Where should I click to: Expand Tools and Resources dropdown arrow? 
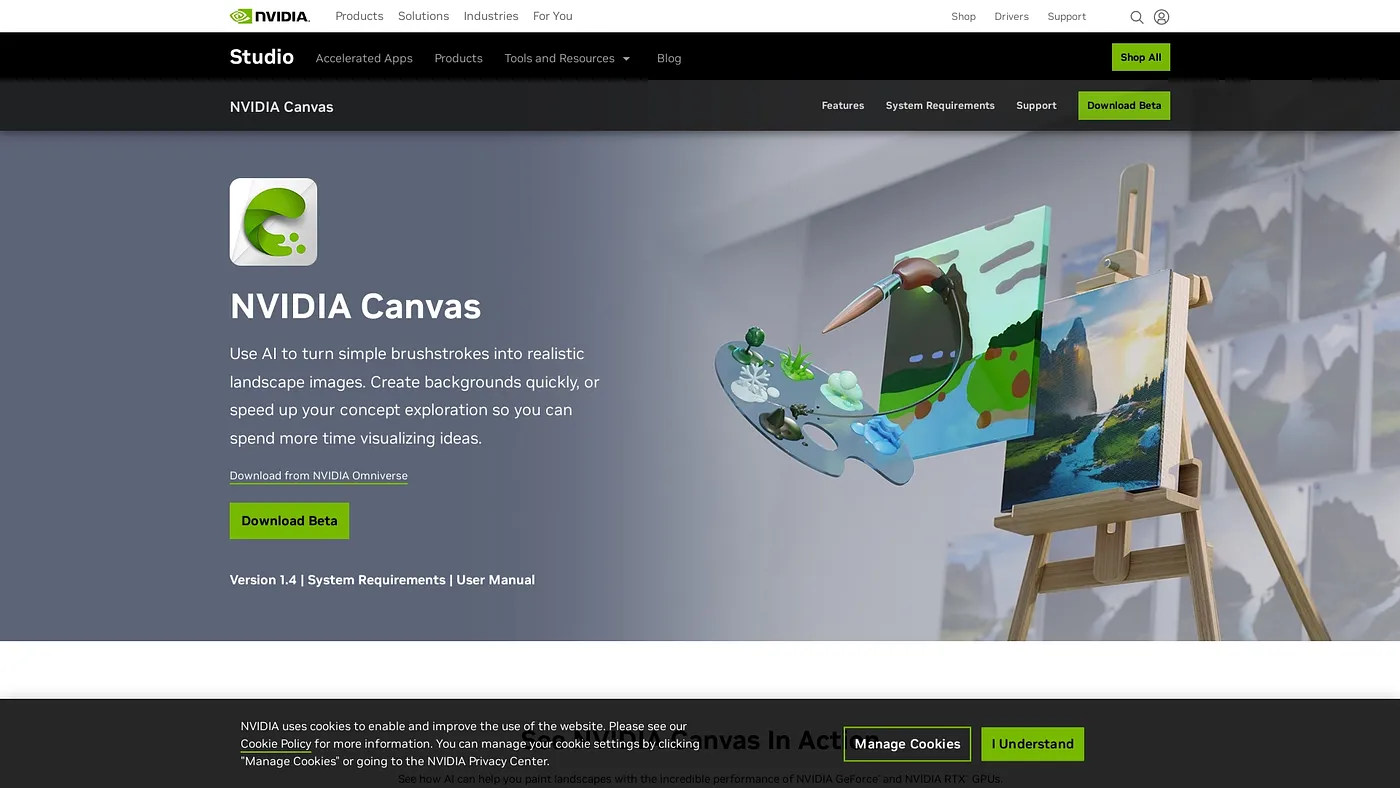(627, 59)
